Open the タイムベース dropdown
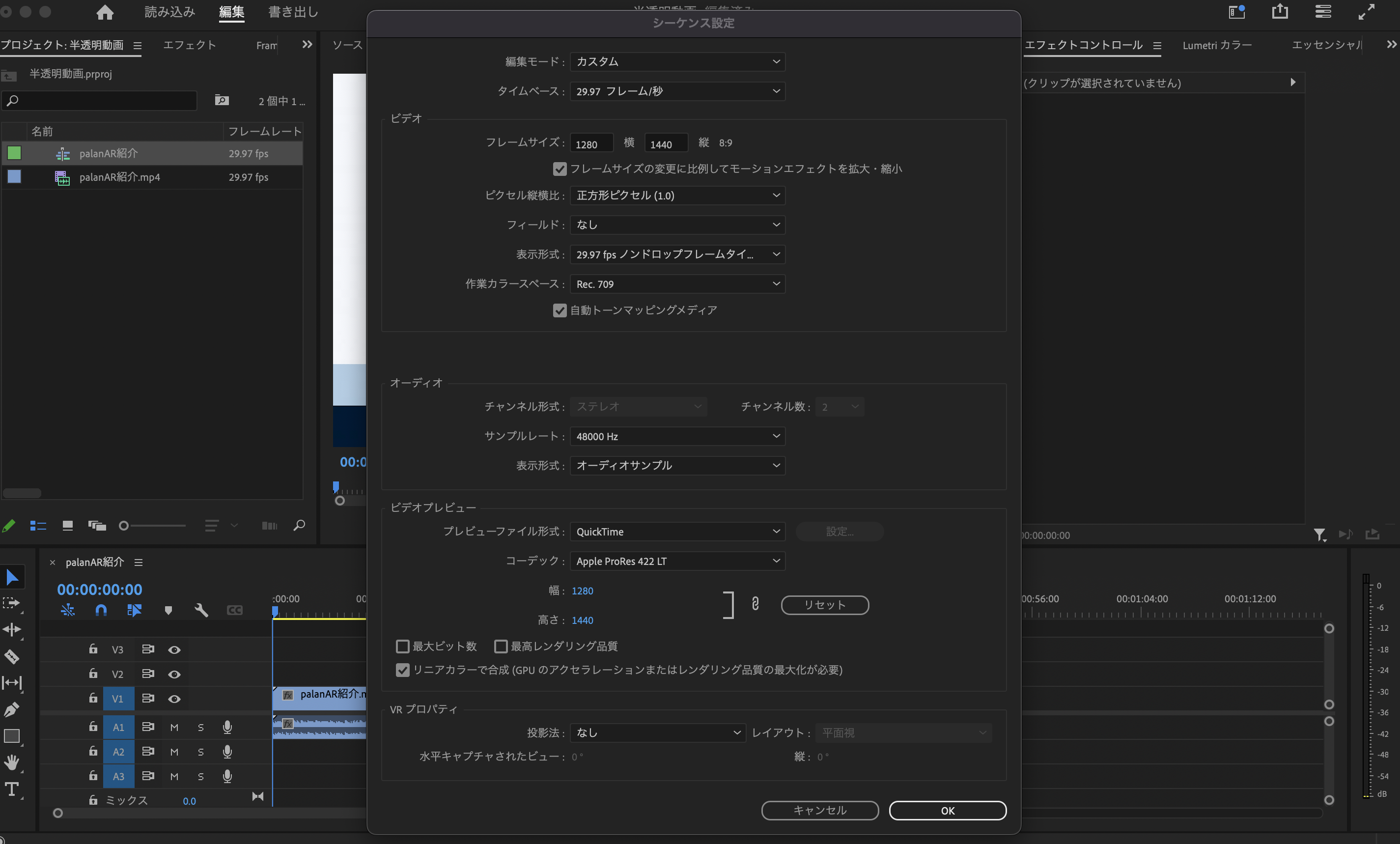The width and height of the screenshot is (1400, 844). tap(677, 91)
